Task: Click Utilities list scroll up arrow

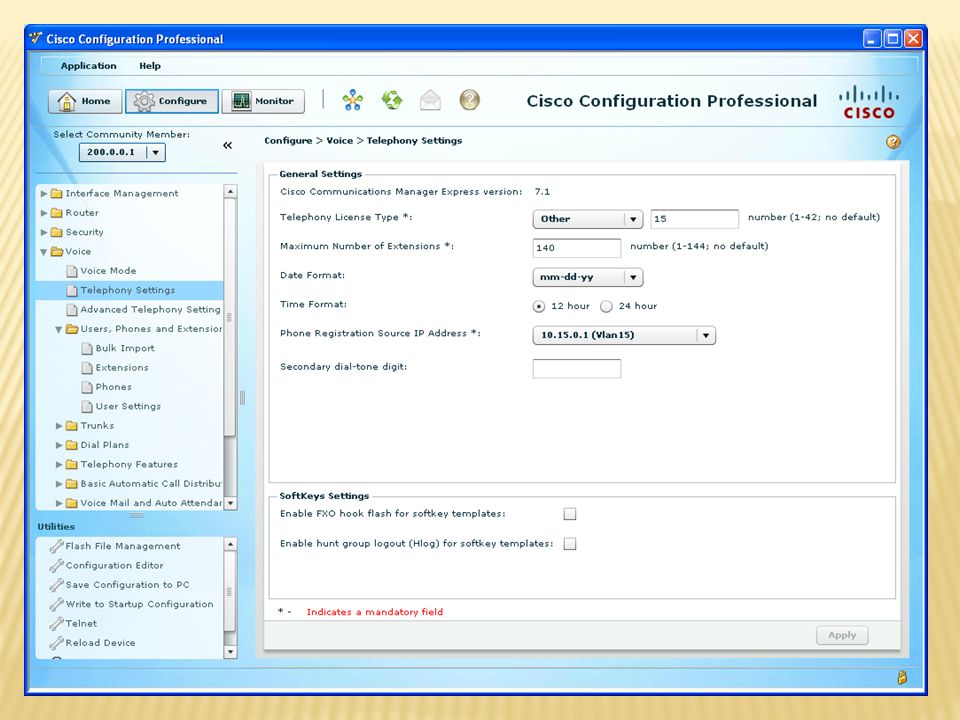Action: 230,544
